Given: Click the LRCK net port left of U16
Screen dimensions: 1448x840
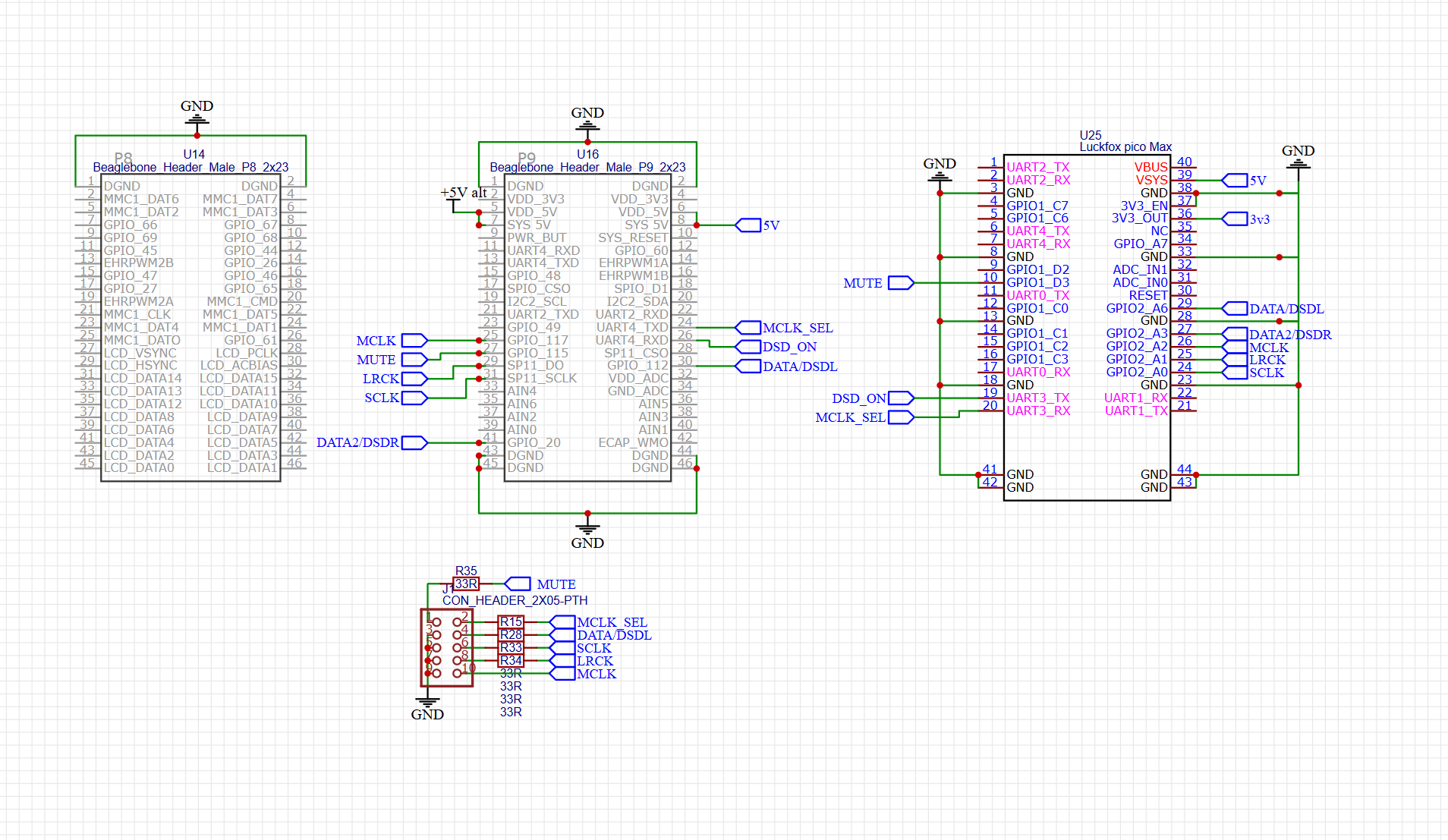Looking at the screenshot, I should 414,379.
